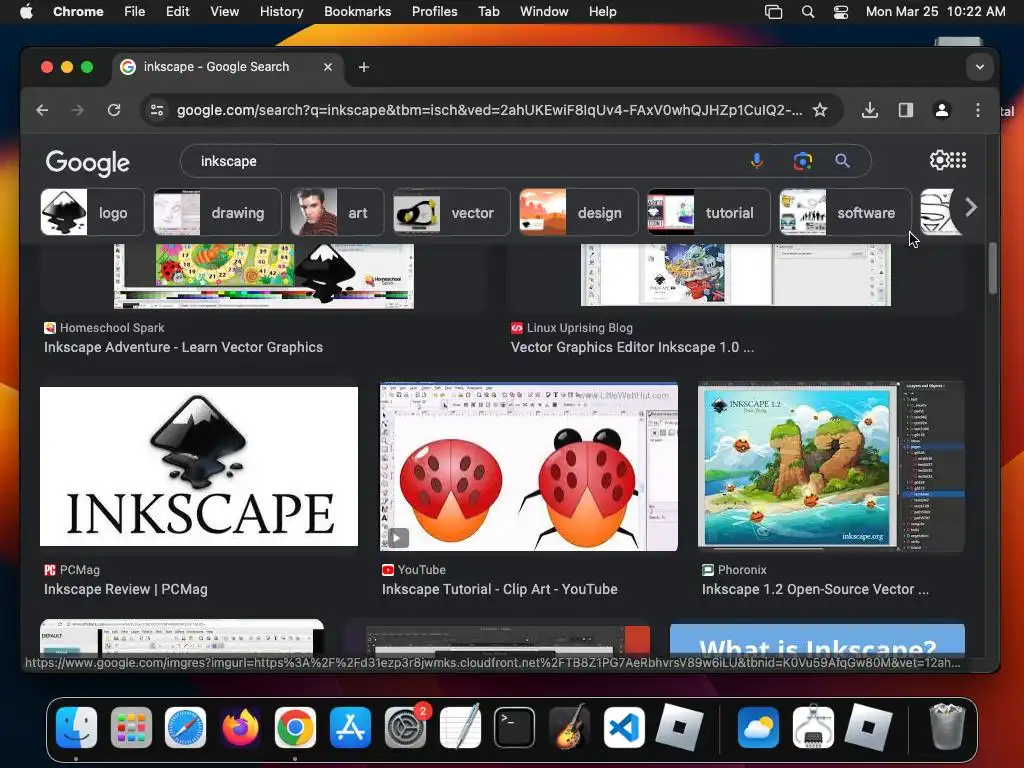This screenshot has width=1024, height=768.
Task: Toggle the Chrome side panel icon
Action: (x=906, y=110)
